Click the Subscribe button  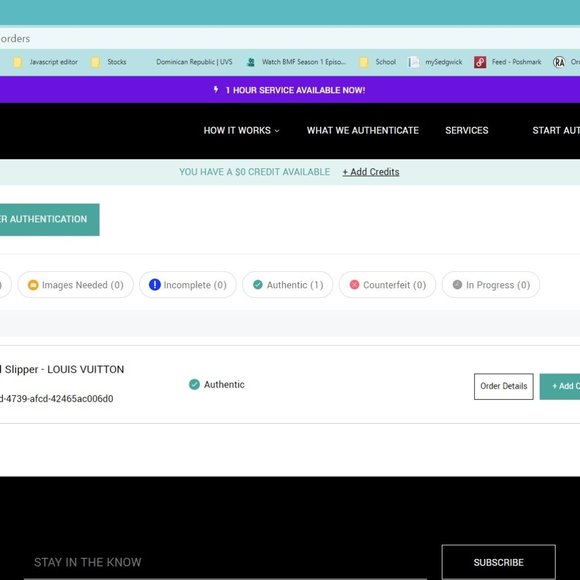pyautogui.click(x=498, y=562)
